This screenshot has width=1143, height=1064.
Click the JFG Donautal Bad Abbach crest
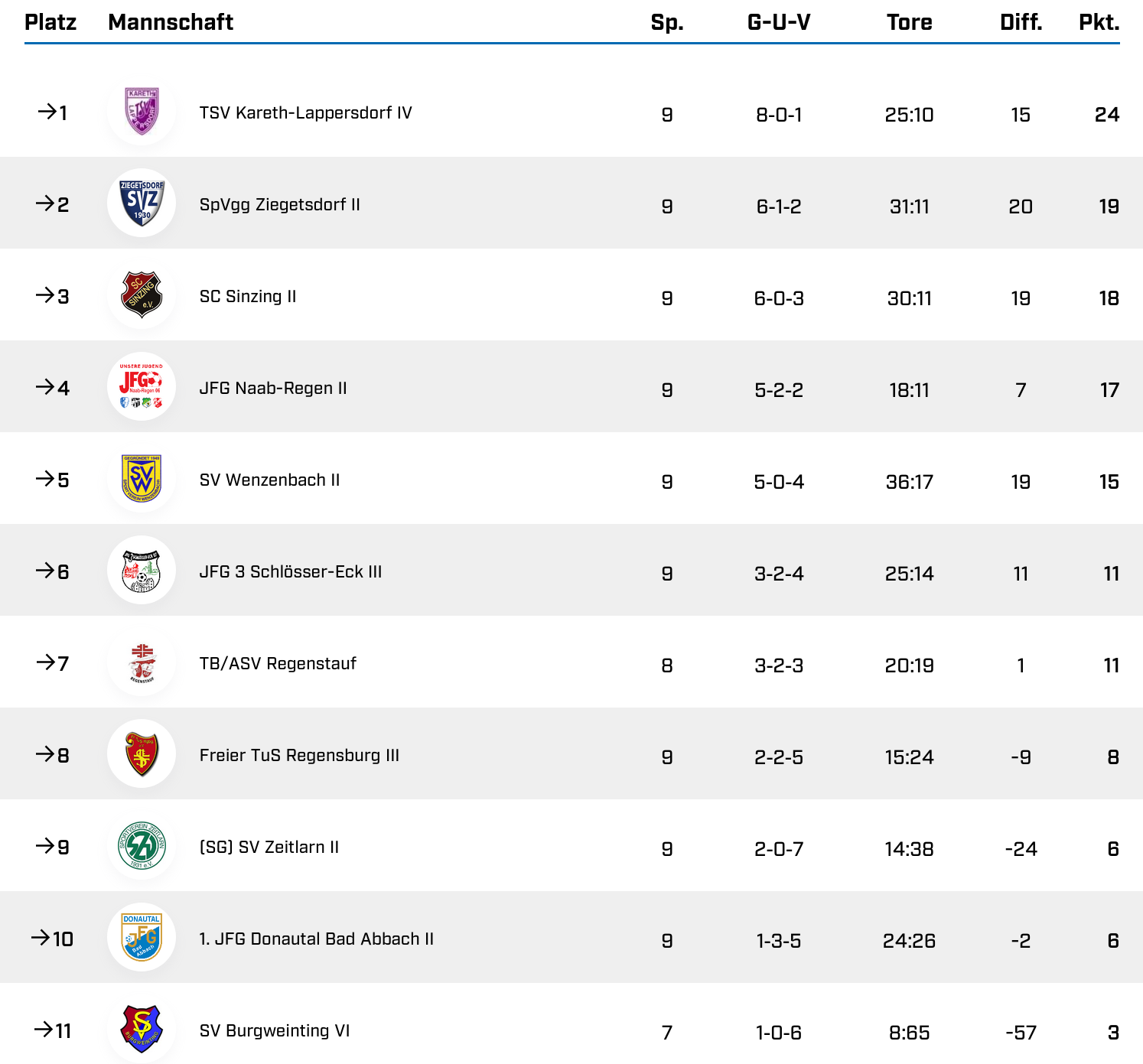(x=142, y=938)
